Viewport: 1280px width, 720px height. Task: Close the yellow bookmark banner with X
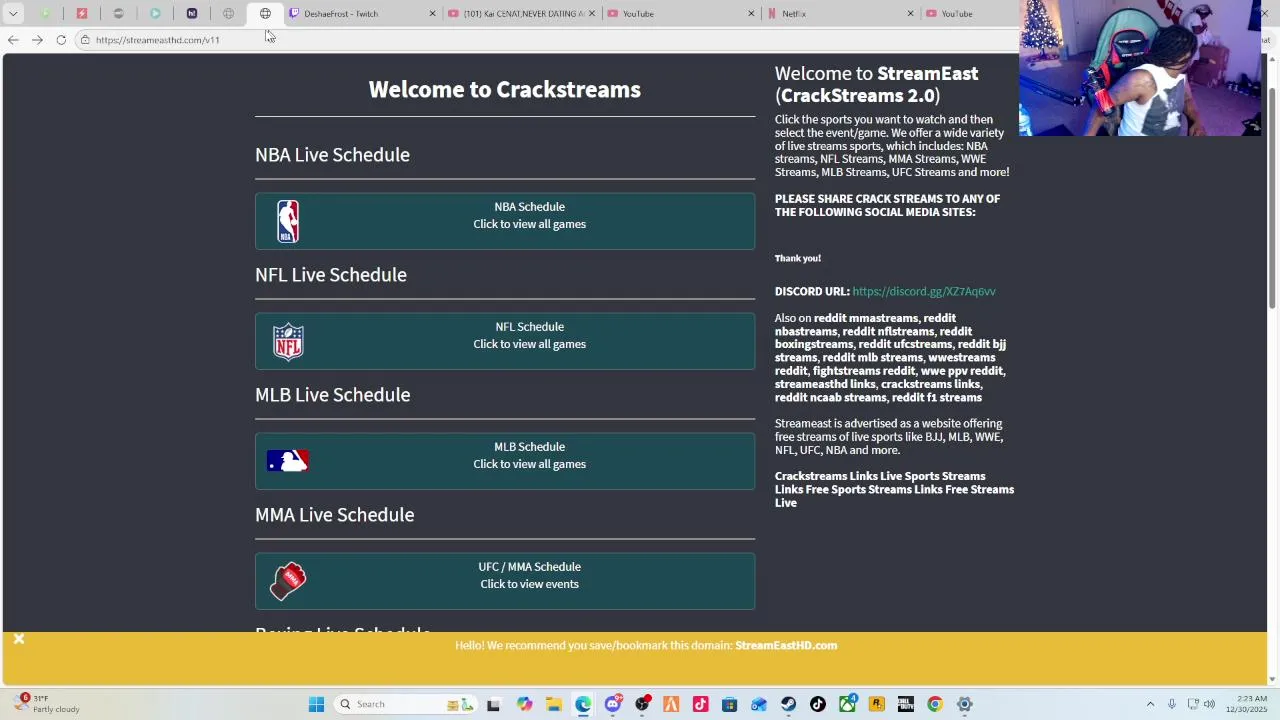pyautogui.click(x=18, y=639)
